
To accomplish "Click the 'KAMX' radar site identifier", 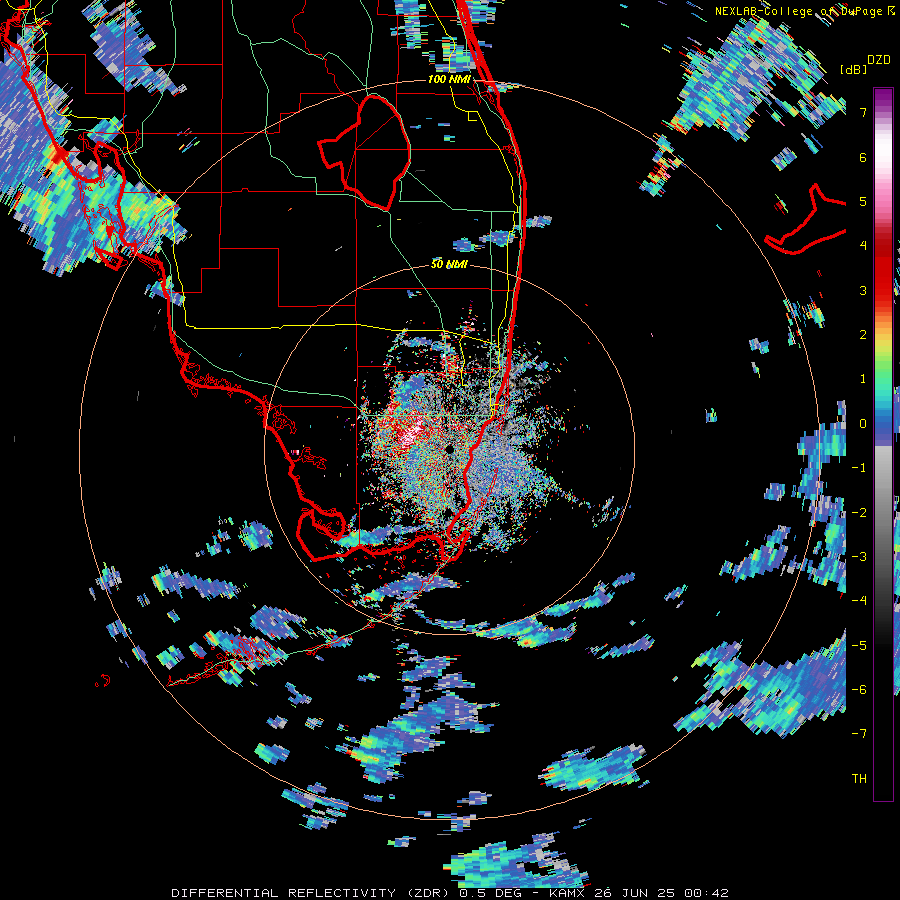I will pyautogui.click(x=567, y=893).
